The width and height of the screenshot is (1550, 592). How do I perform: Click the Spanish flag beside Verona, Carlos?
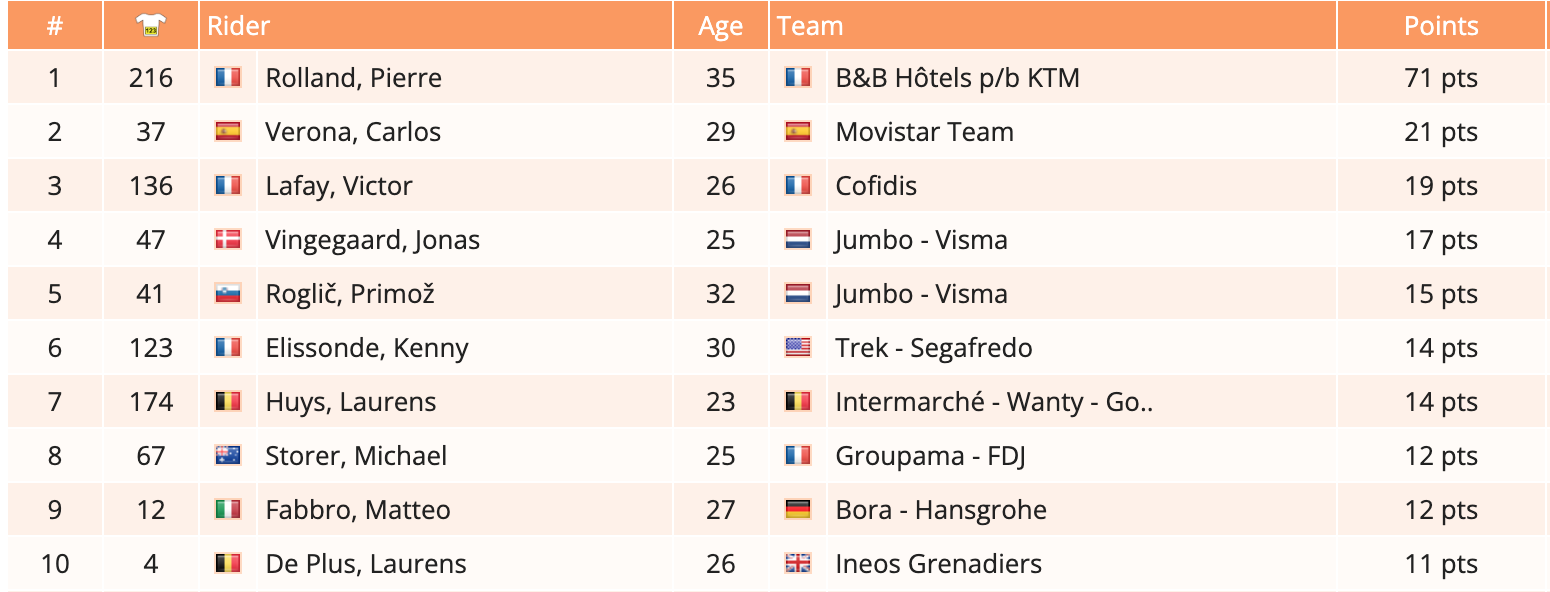pos(228,132)
